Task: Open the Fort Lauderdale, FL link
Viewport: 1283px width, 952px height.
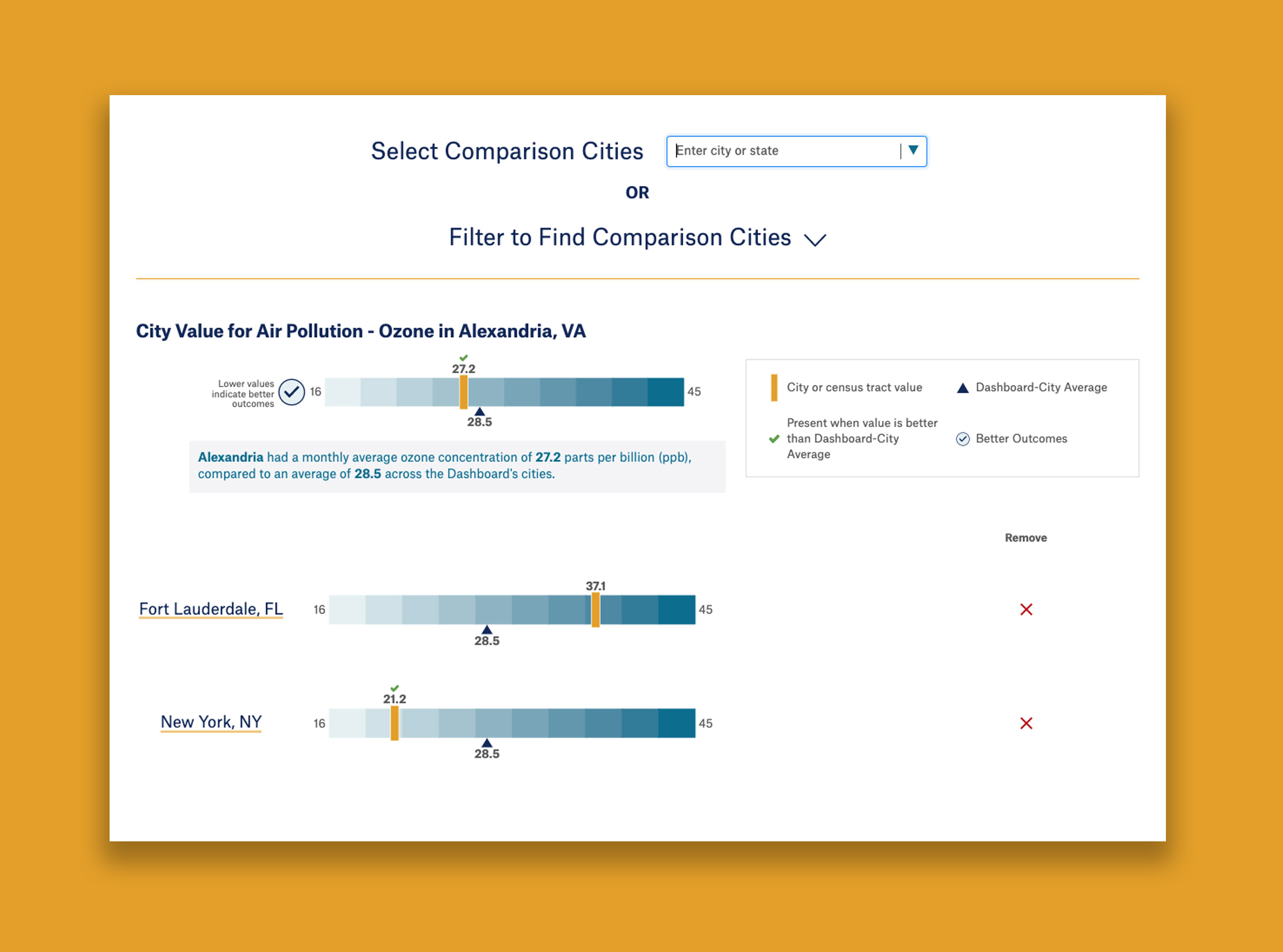Action: pos(211,608)
